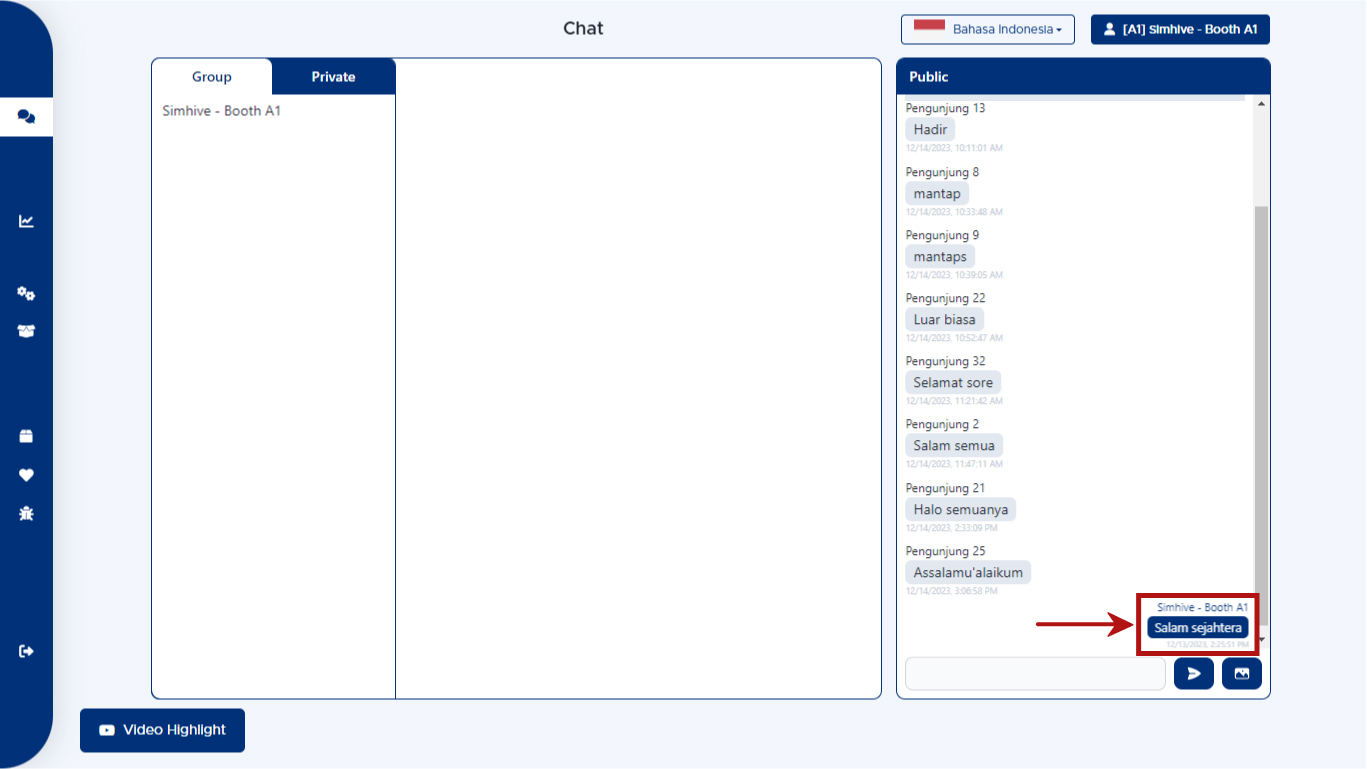Click the 'Salam semua' message bubble
The height and width of the screenshot is (769, 1367).
954,446
